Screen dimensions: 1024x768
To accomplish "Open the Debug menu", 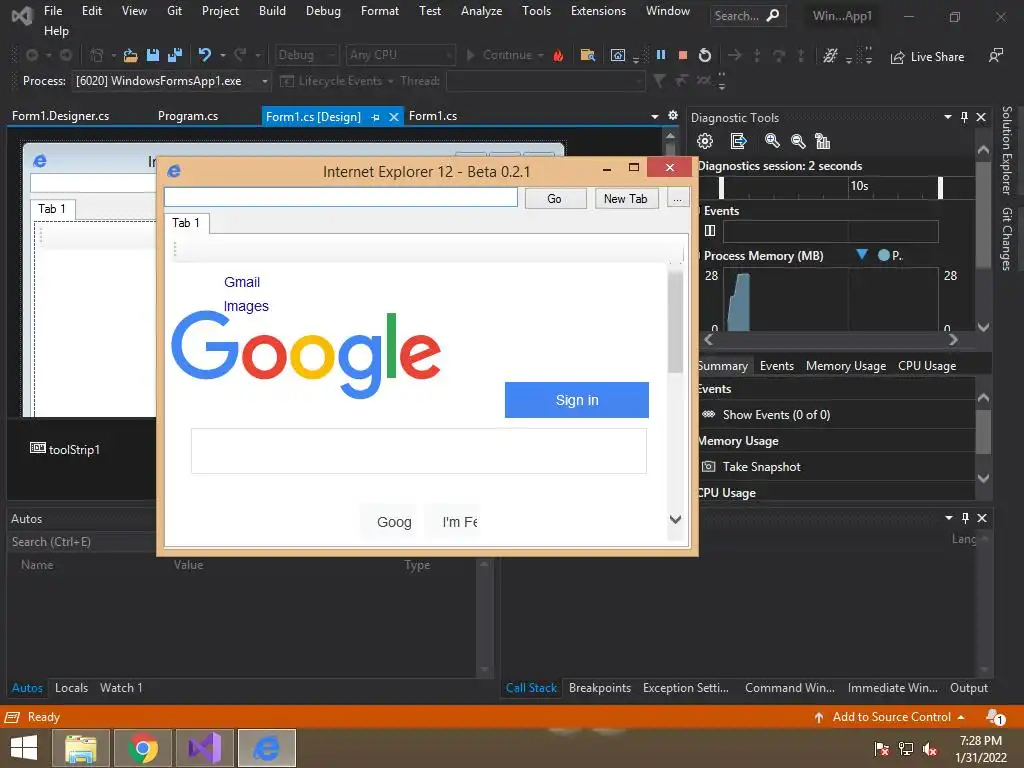I will 323,10.
